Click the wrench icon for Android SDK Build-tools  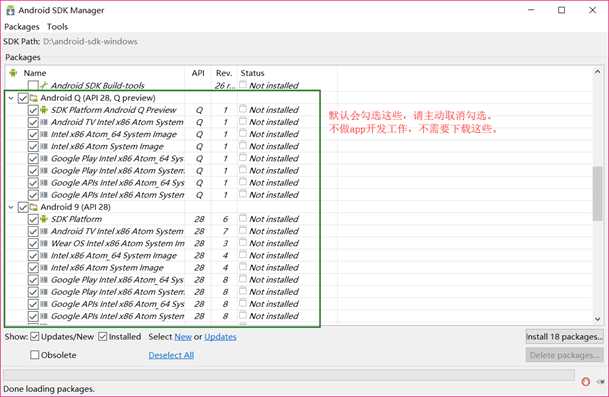point(44,85)
